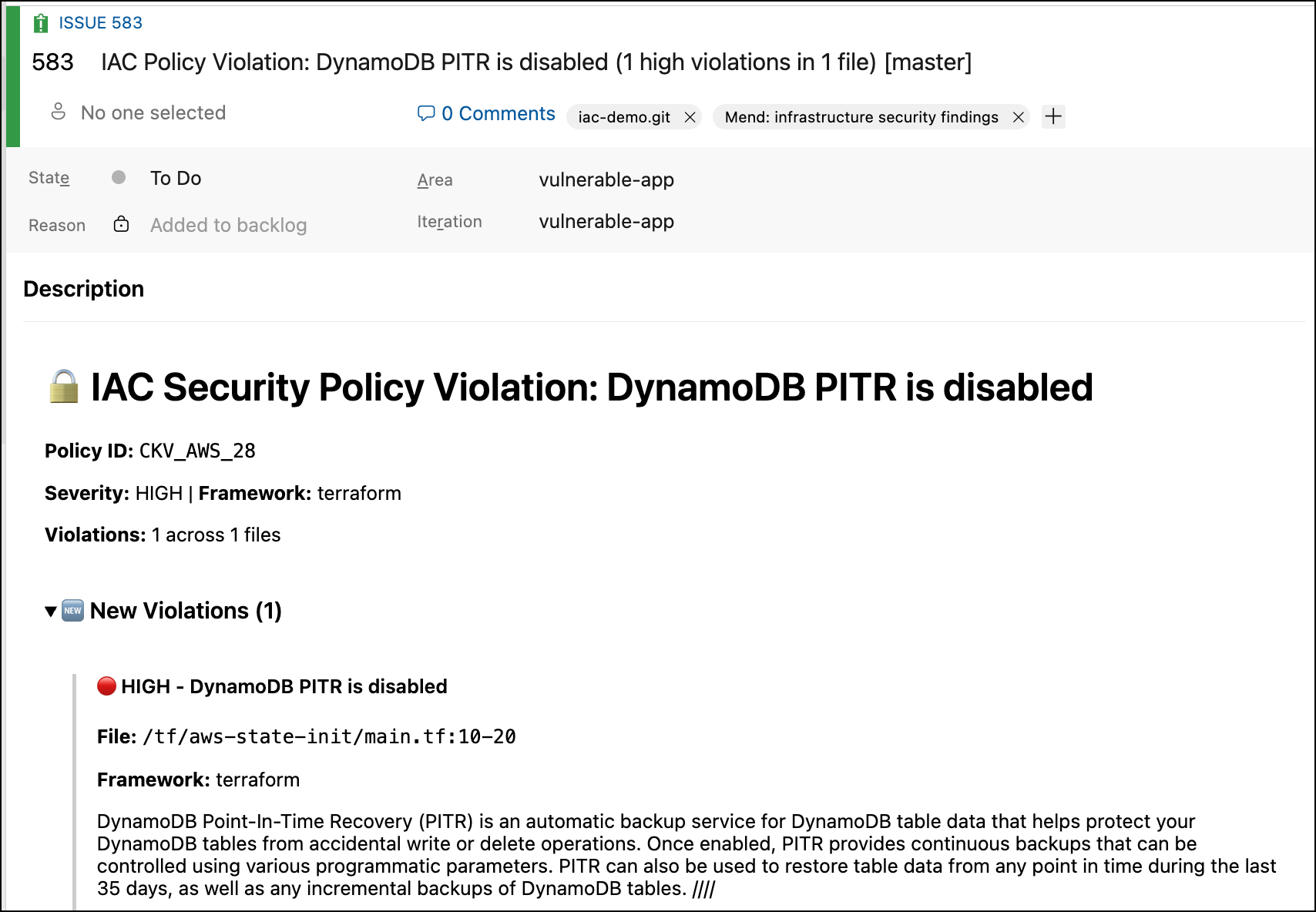Click the Severity HIGH framework line
Viewport: 1316px width, 912px height.
click(x=223, y=493)
